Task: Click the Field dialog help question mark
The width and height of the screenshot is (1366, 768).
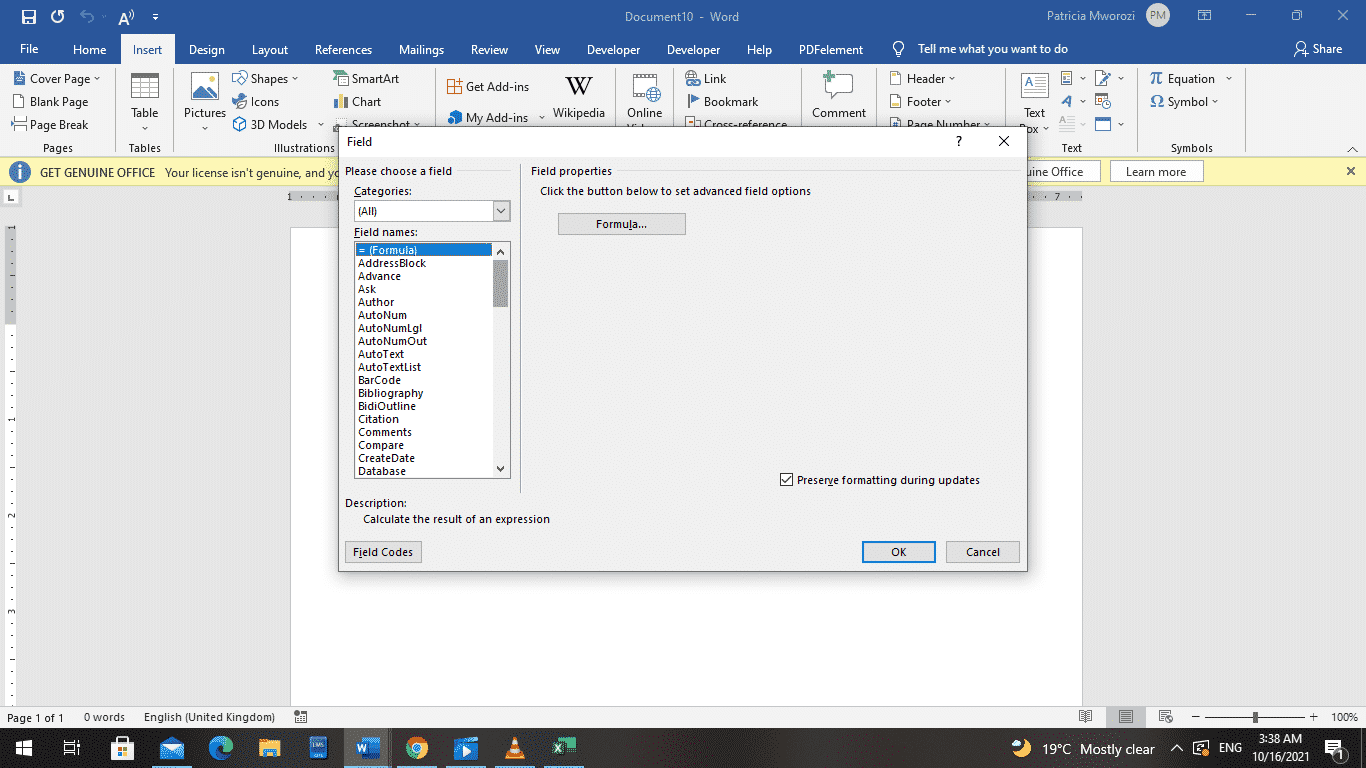Action: tap(959, 142)
